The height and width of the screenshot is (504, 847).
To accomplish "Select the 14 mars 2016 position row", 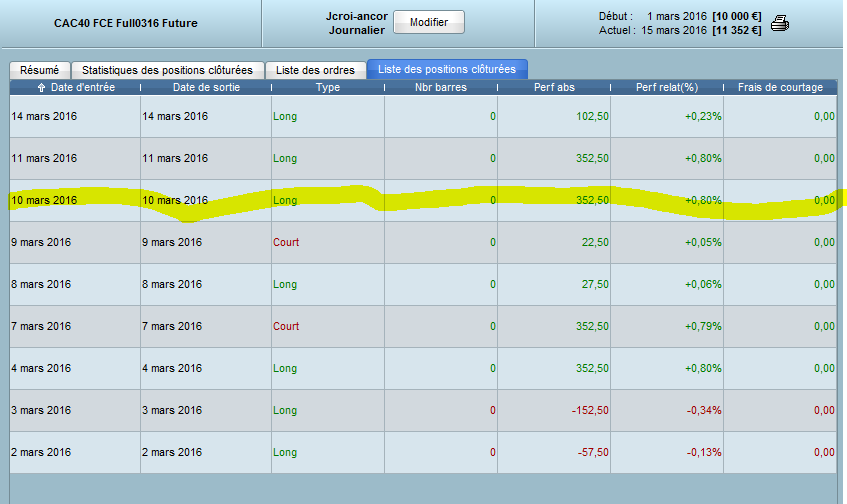I will (44, 117).
